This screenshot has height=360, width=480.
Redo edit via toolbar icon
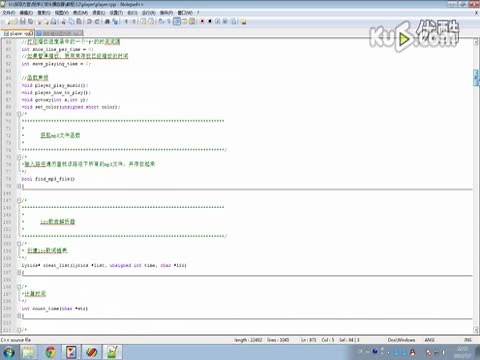[97, 21]
